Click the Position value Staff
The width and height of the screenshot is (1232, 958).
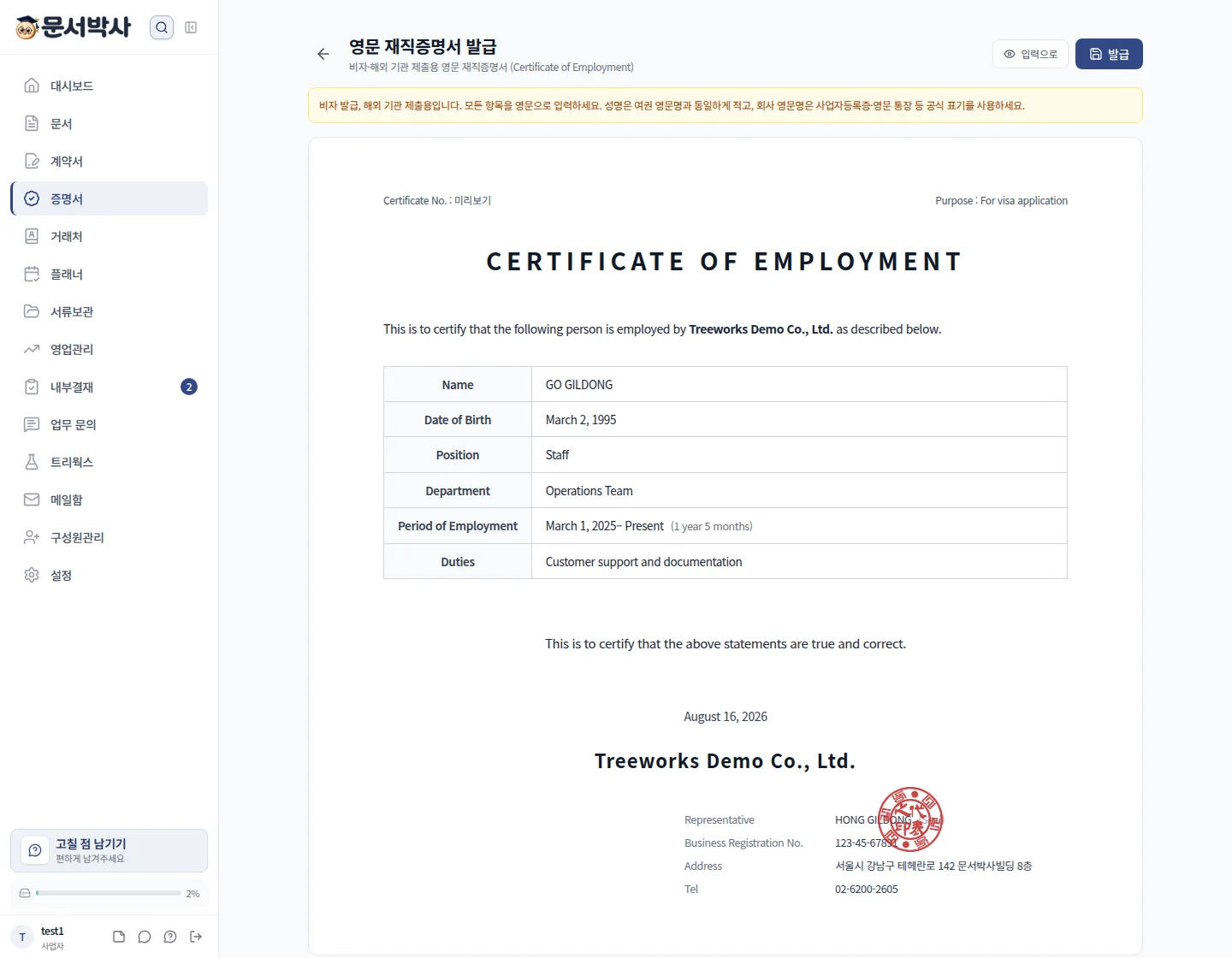coord(557,455)
